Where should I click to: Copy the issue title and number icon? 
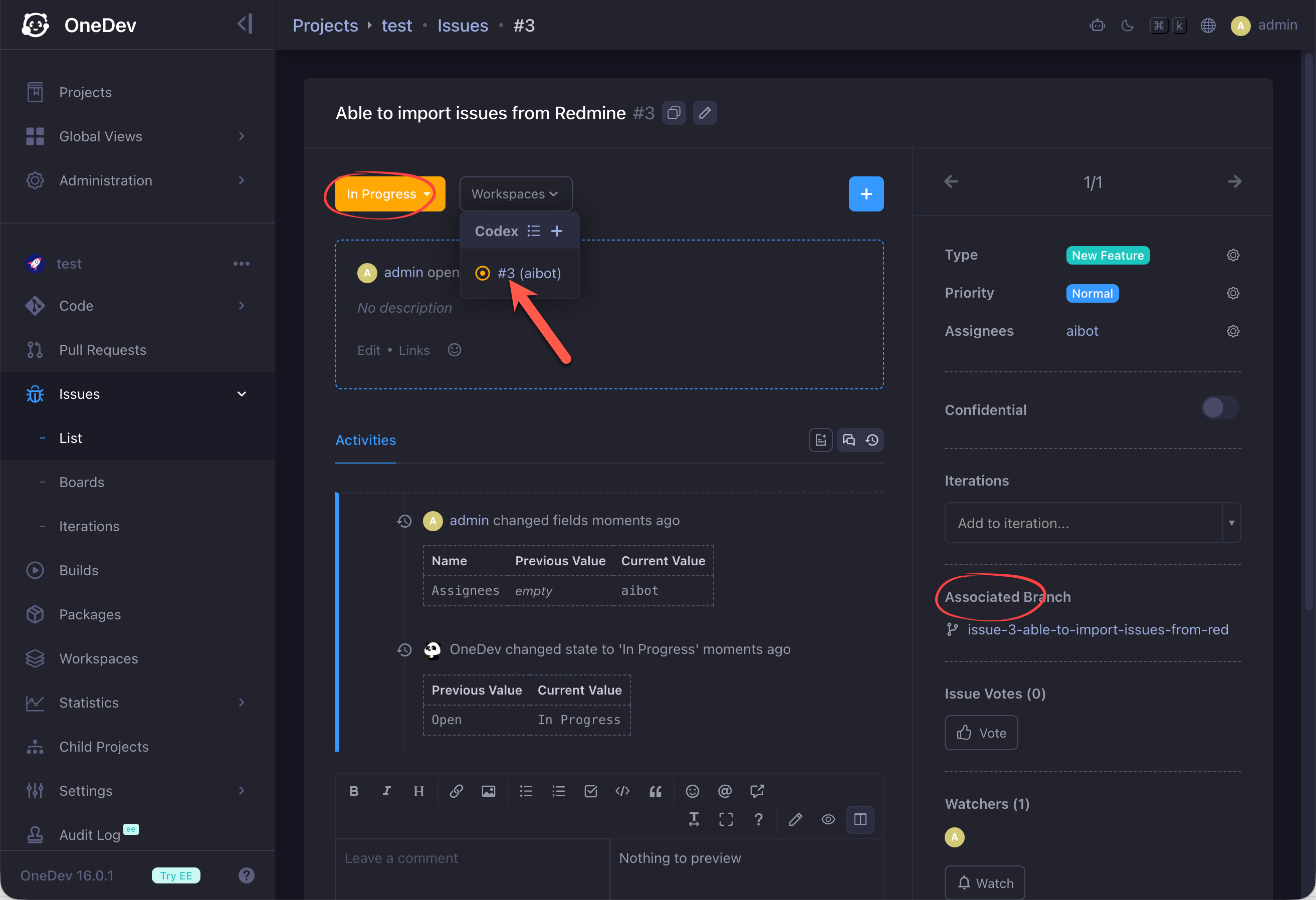click(x=674, y=113)
